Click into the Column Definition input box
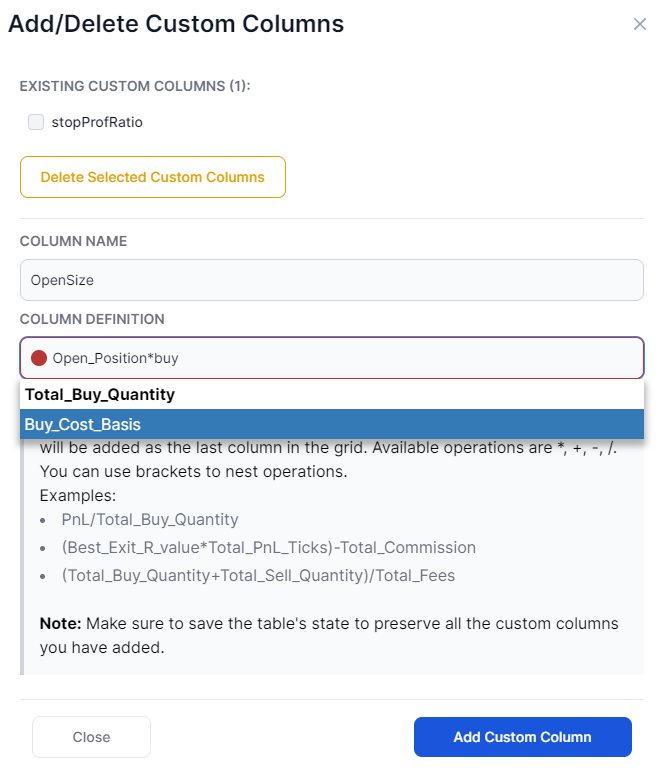The height and width of the screenshot is (770, 662). click(331, 358)
